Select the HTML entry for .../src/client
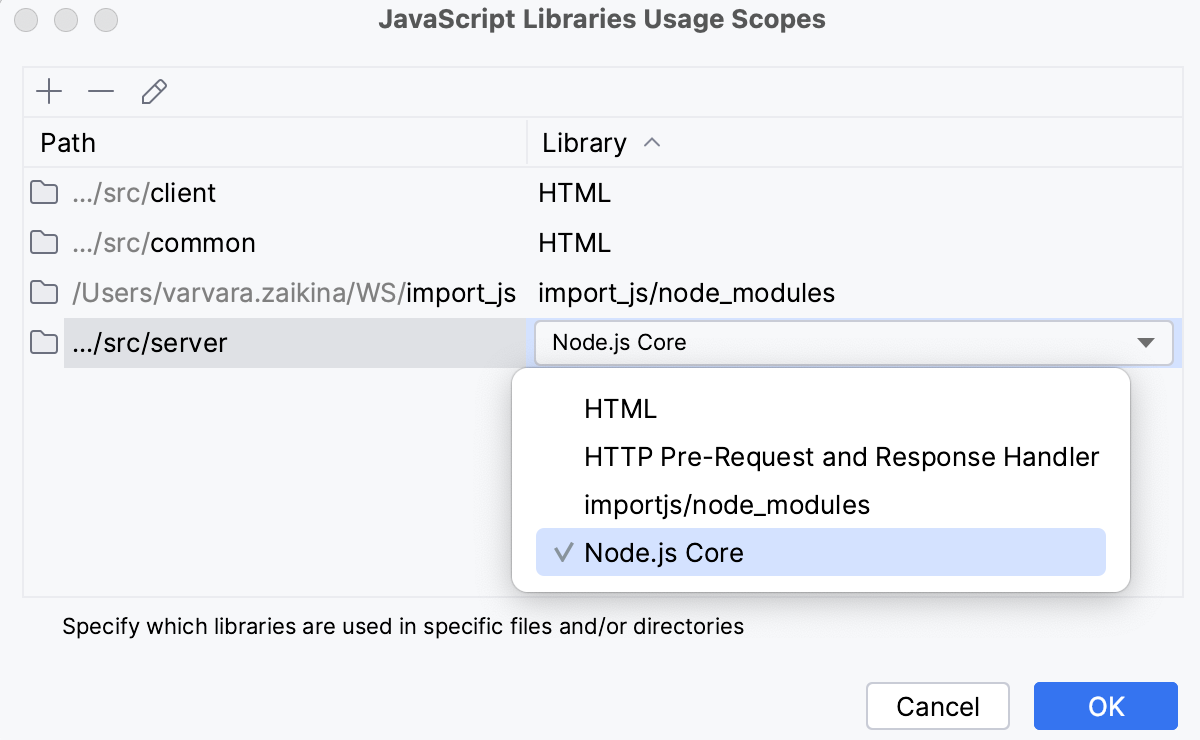The image size is (1200, 740). click(x=574, y=192)
